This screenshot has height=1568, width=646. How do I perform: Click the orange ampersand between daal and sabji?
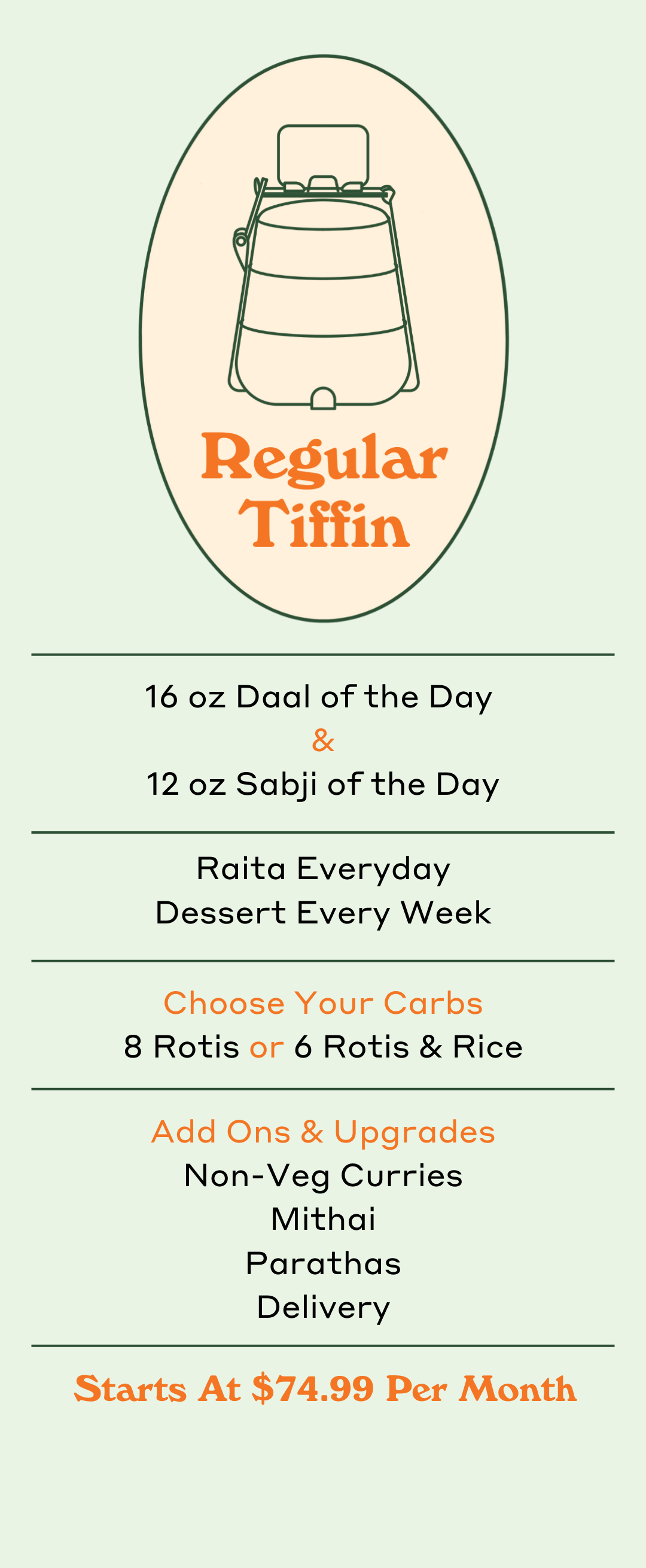tap(323, 740)
